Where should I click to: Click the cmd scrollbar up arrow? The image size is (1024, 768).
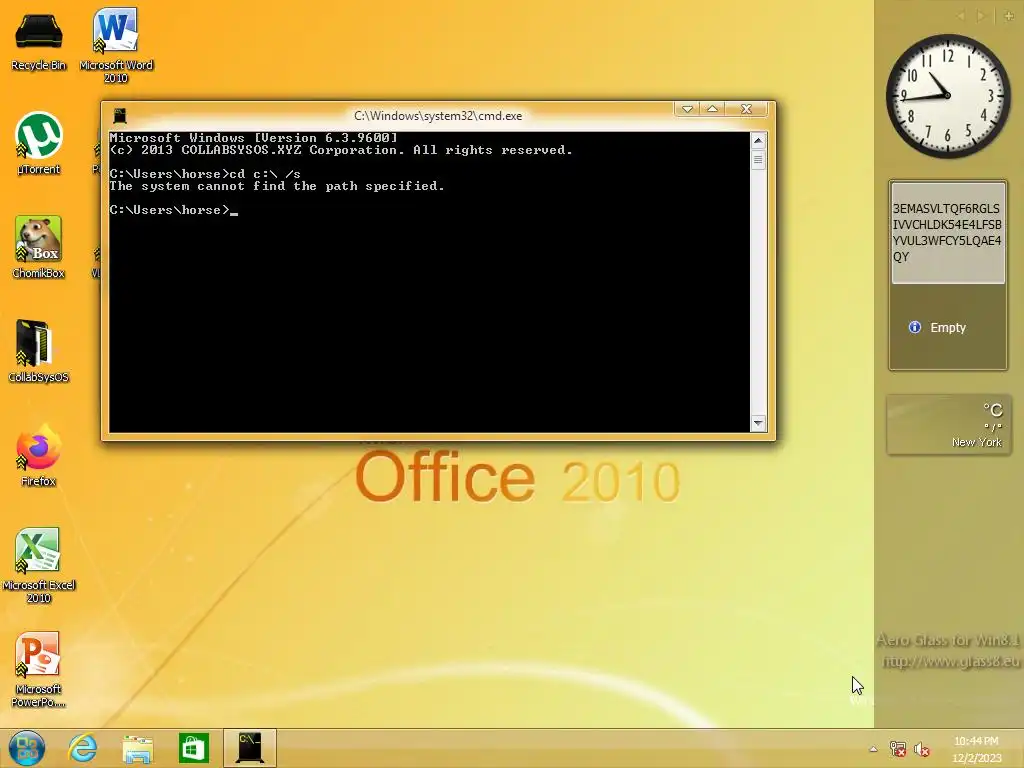click(758, 140)
